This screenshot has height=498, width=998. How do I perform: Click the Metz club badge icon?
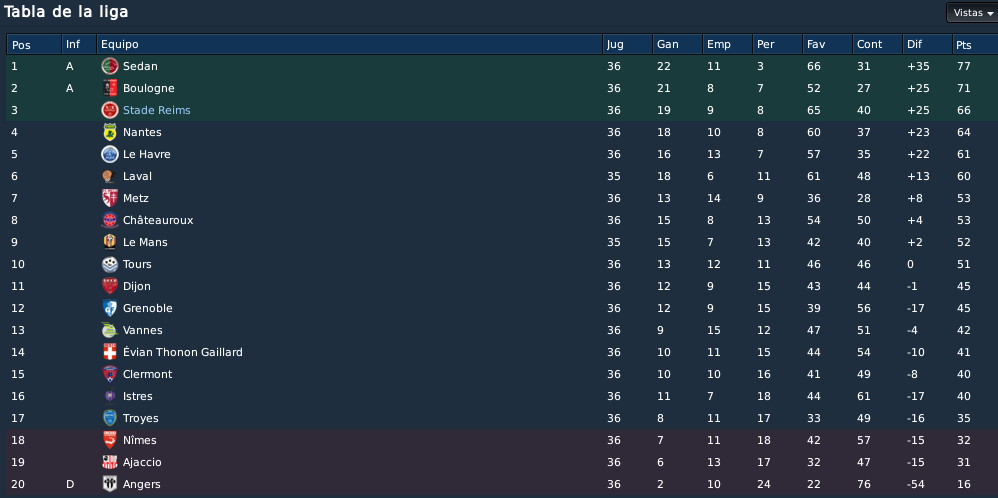coord(109,198)
